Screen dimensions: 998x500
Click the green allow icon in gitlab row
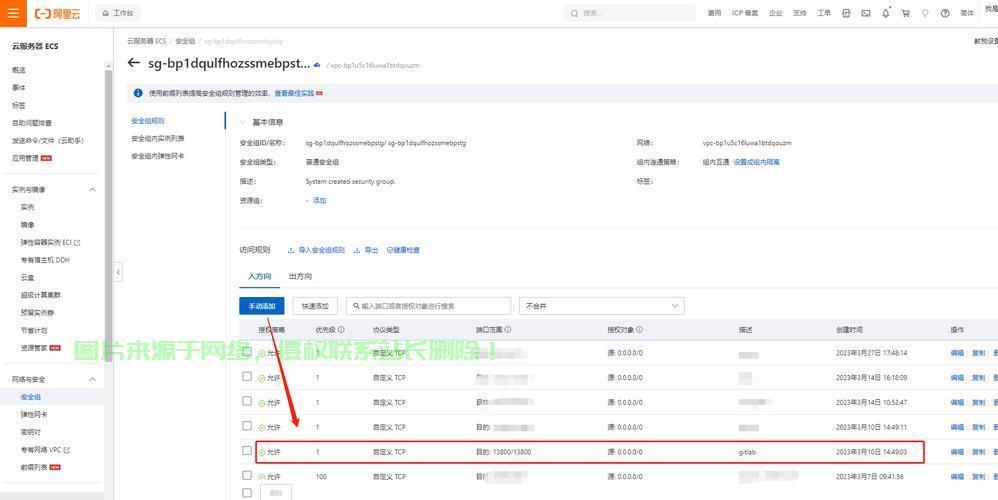(262, 452)
